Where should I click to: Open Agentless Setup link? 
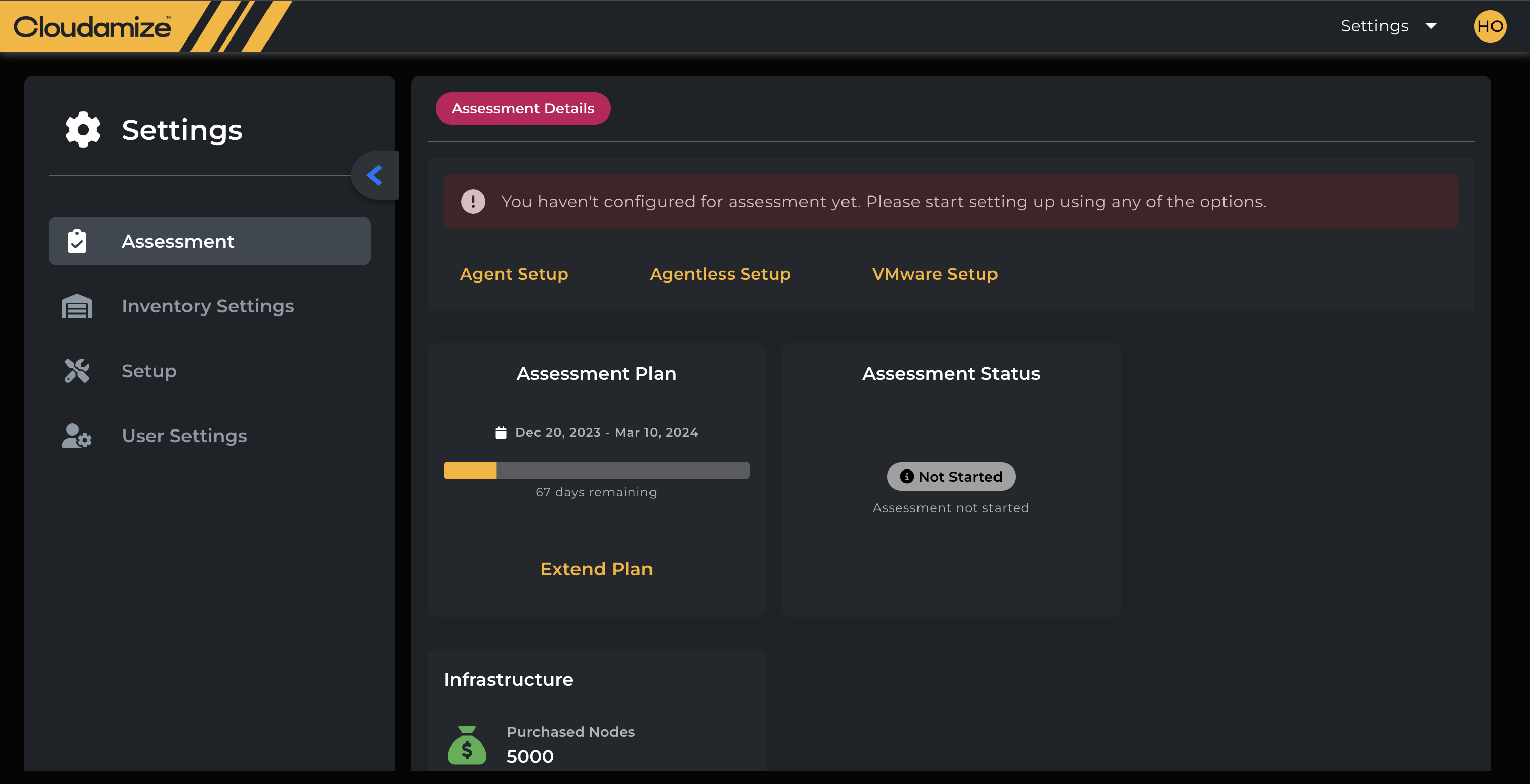(x=720, y=274)
